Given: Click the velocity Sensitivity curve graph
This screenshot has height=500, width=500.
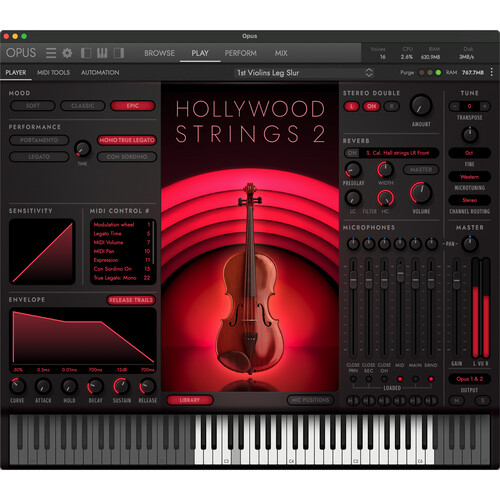Looking at the screenshot, I should pos(42,252).
